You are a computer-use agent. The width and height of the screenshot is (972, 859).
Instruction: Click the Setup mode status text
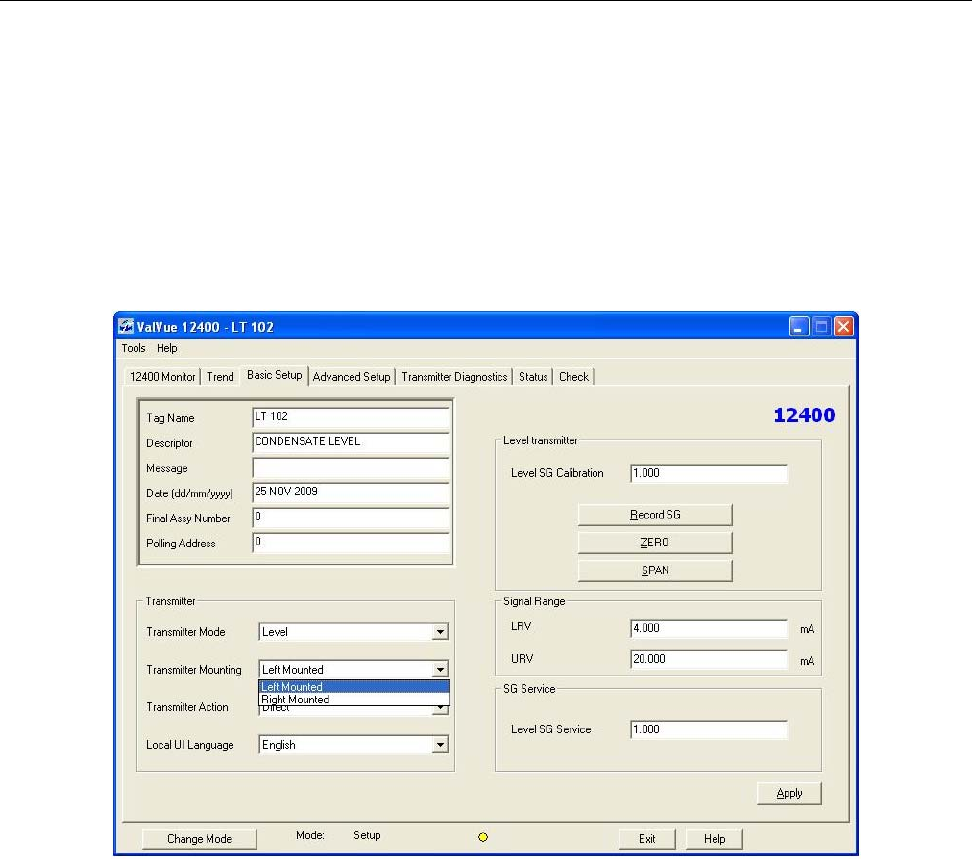[x=366, y=835]
